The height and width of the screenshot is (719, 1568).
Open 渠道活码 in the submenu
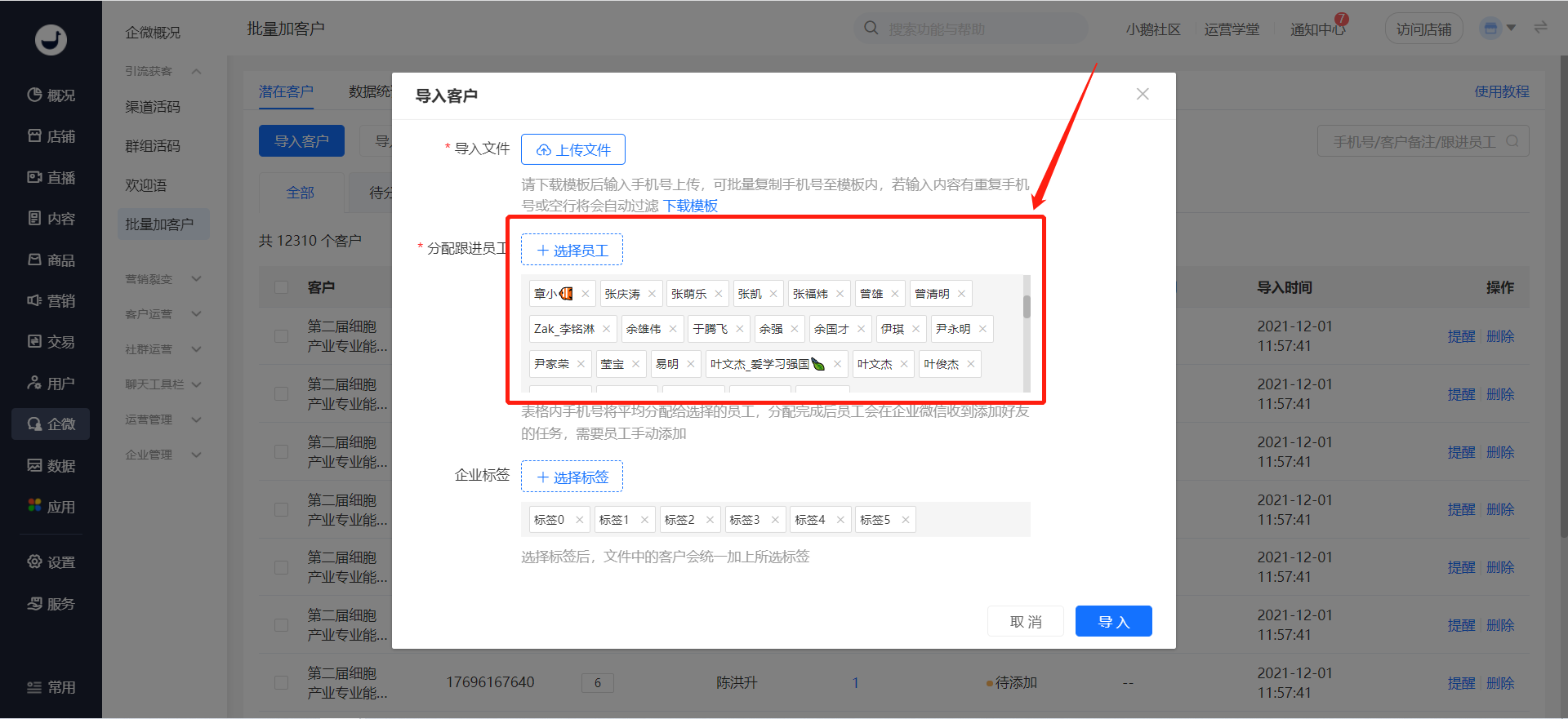pyautogui.click(x=153, y=107)
